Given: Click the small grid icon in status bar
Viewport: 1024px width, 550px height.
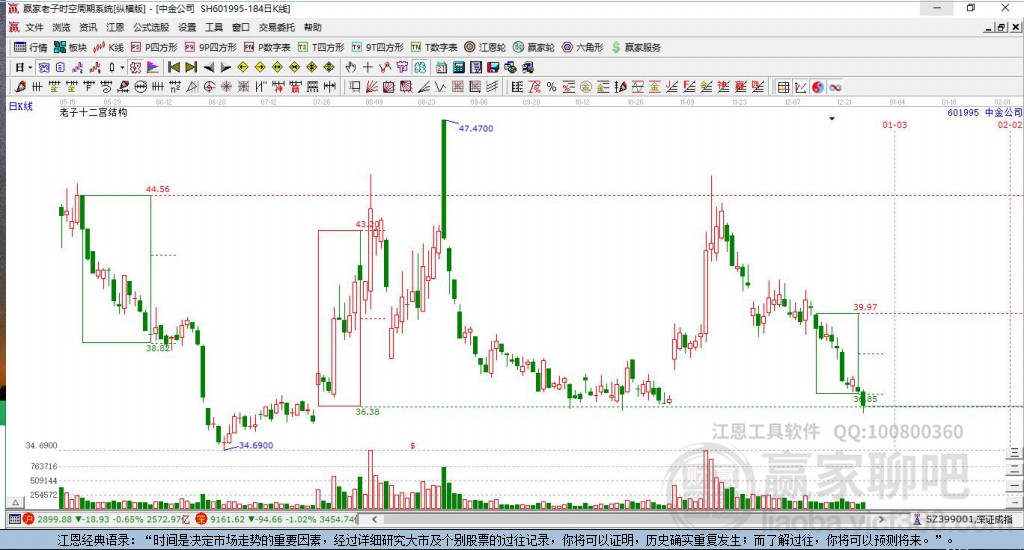Looking at the screenshot, I should pos(14,519).
